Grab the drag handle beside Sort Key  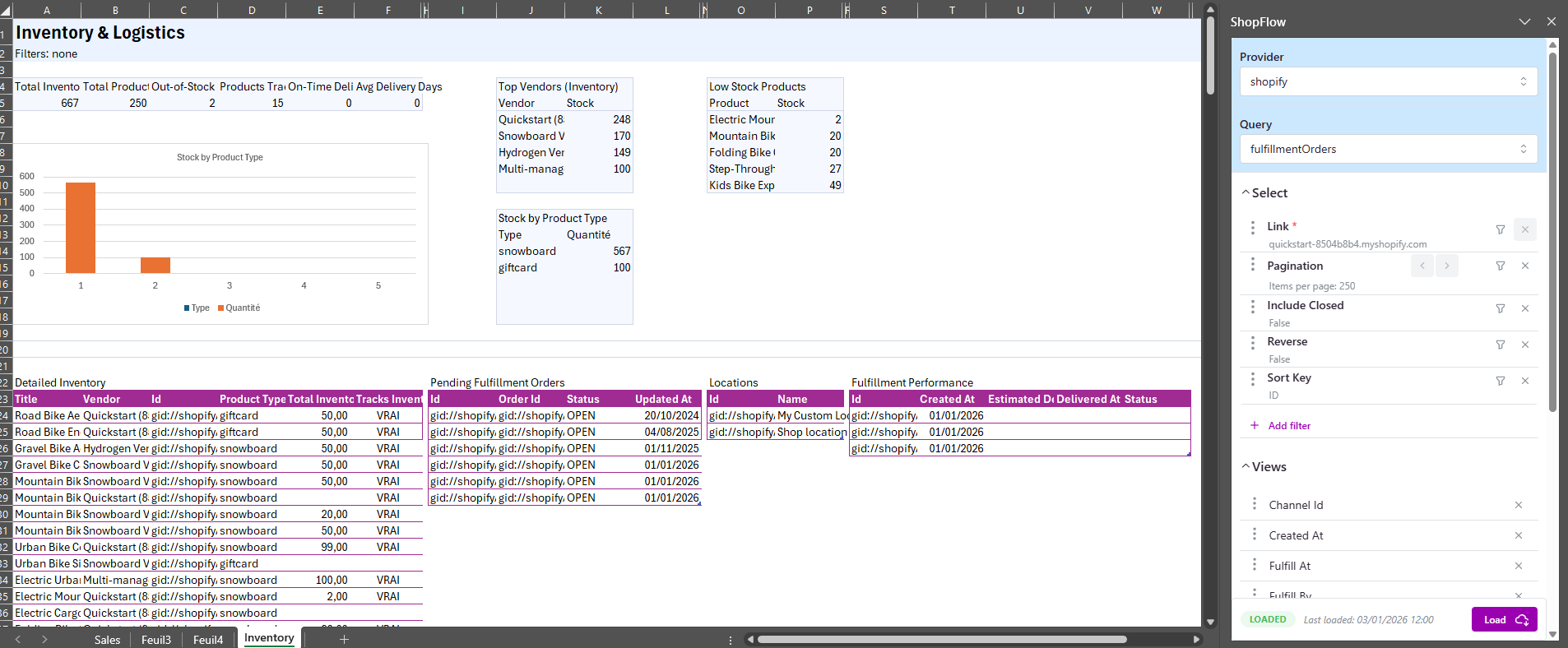[1253, 378]
